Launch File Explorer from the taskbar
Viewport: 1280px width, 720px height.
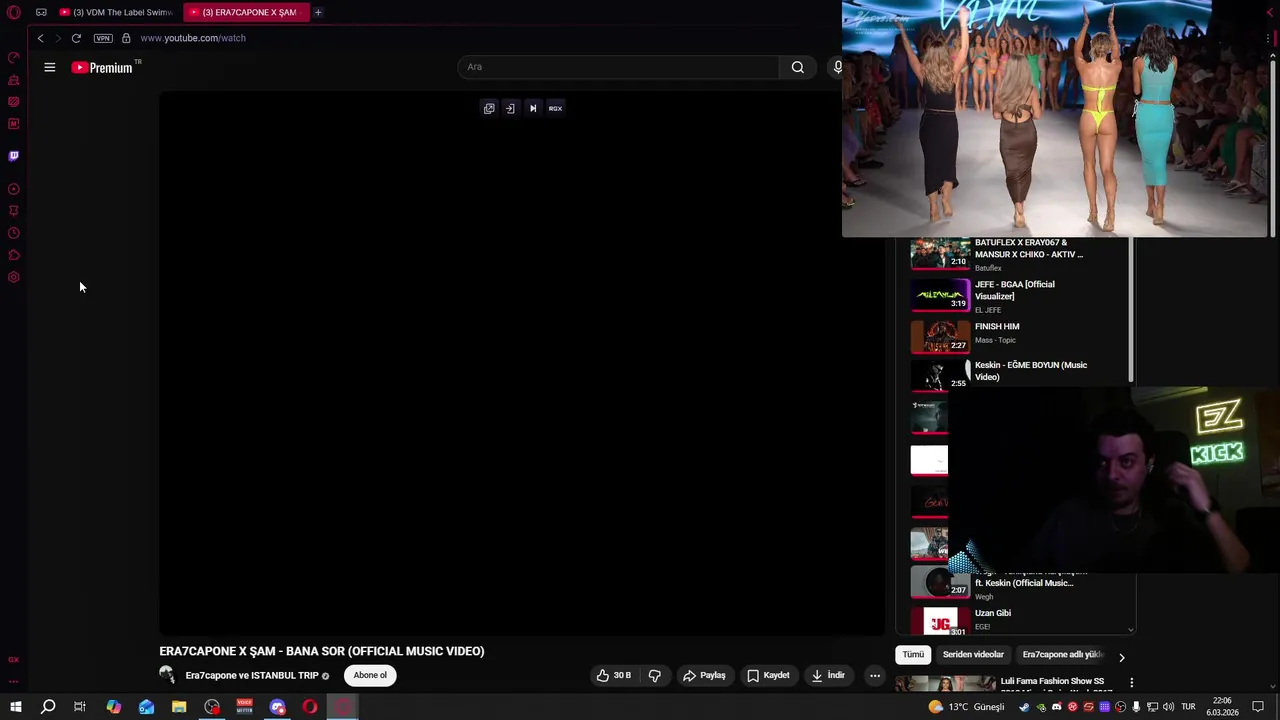coord(179,707)
